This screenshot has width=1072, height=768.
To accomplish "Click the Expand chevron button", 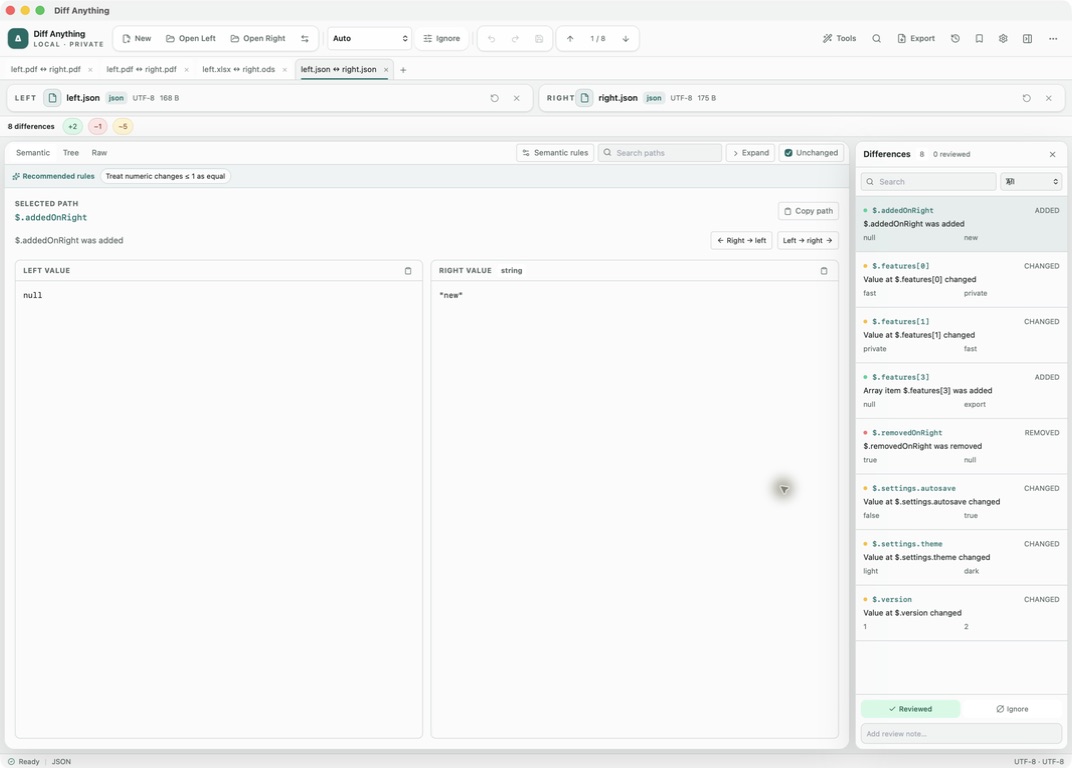I will 750,153.
